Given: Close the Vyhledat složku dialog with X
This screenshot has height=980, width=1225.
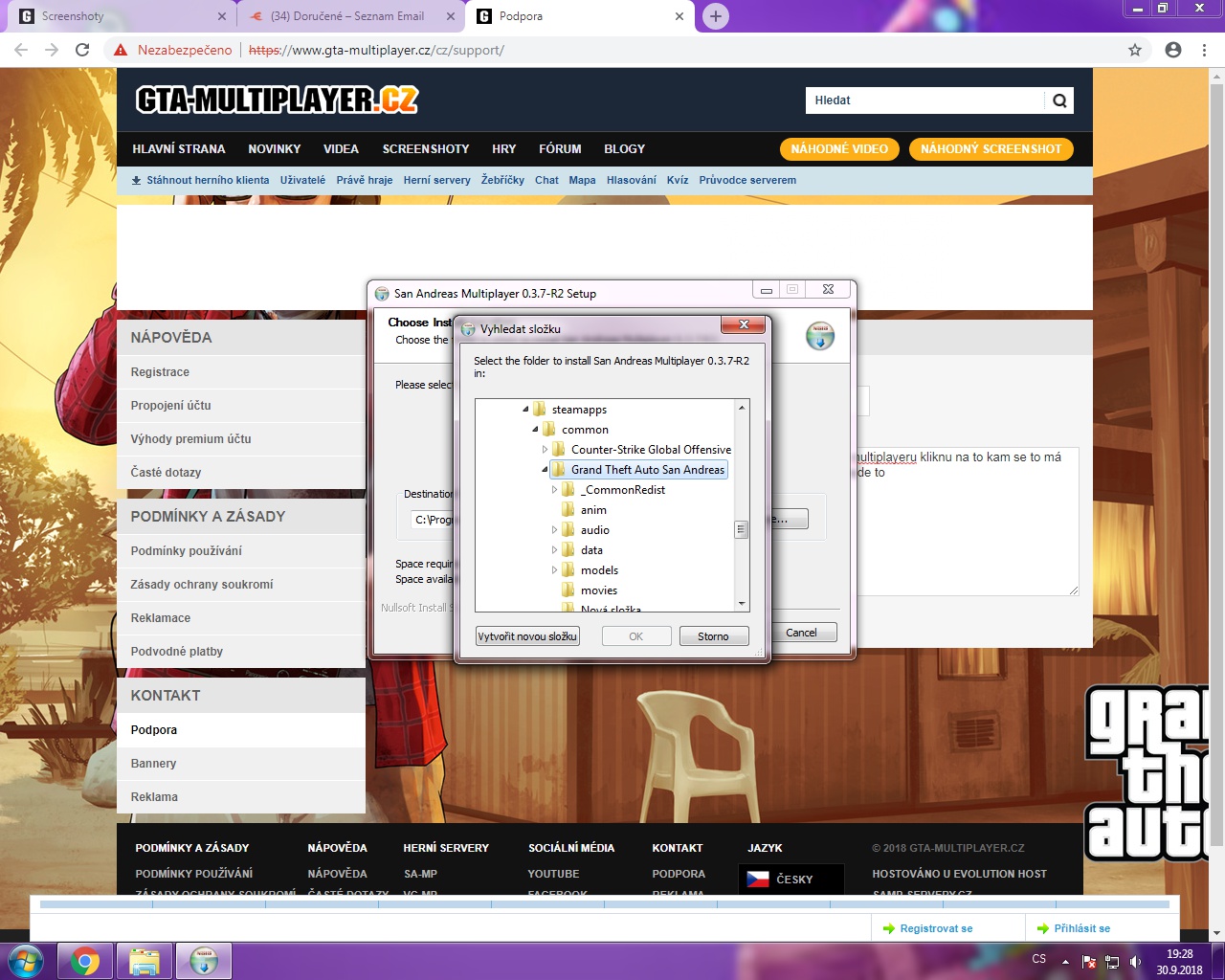Looking at the screenshot, I should coord(744,325).
